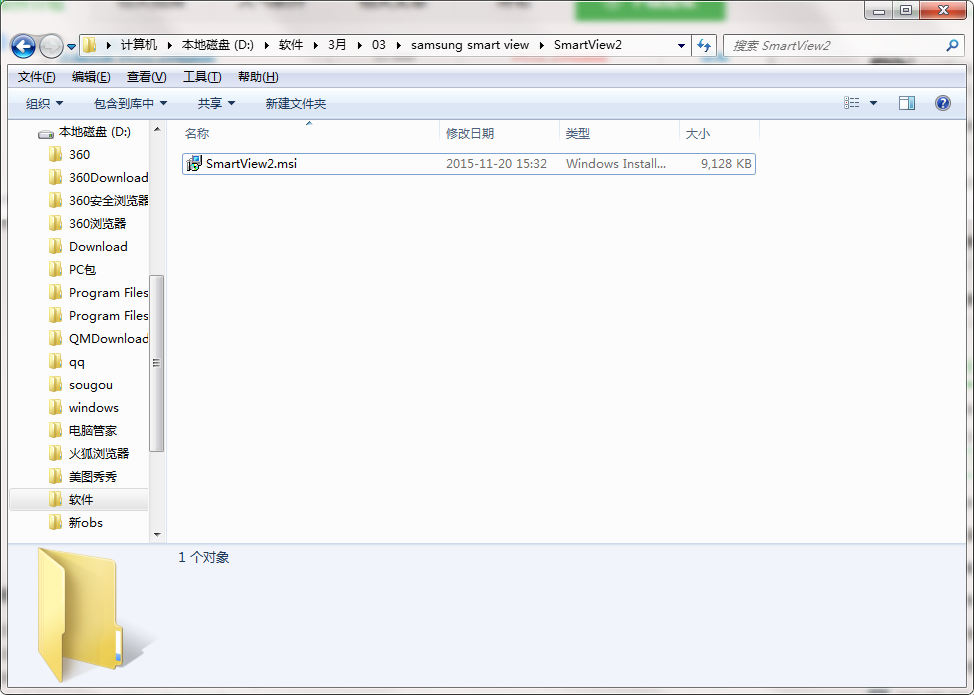The height and width of the screenshot is (695, 974).
Task: Open the 文件(F) menu
Action: (x=37, y=77)
